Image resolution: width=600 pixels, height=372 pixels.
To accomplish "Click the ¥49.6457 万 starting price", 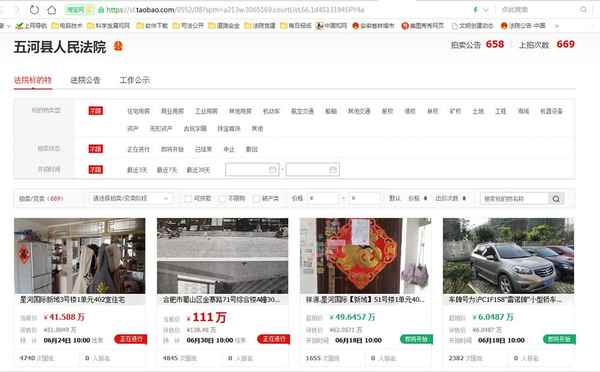I will 352,317.
